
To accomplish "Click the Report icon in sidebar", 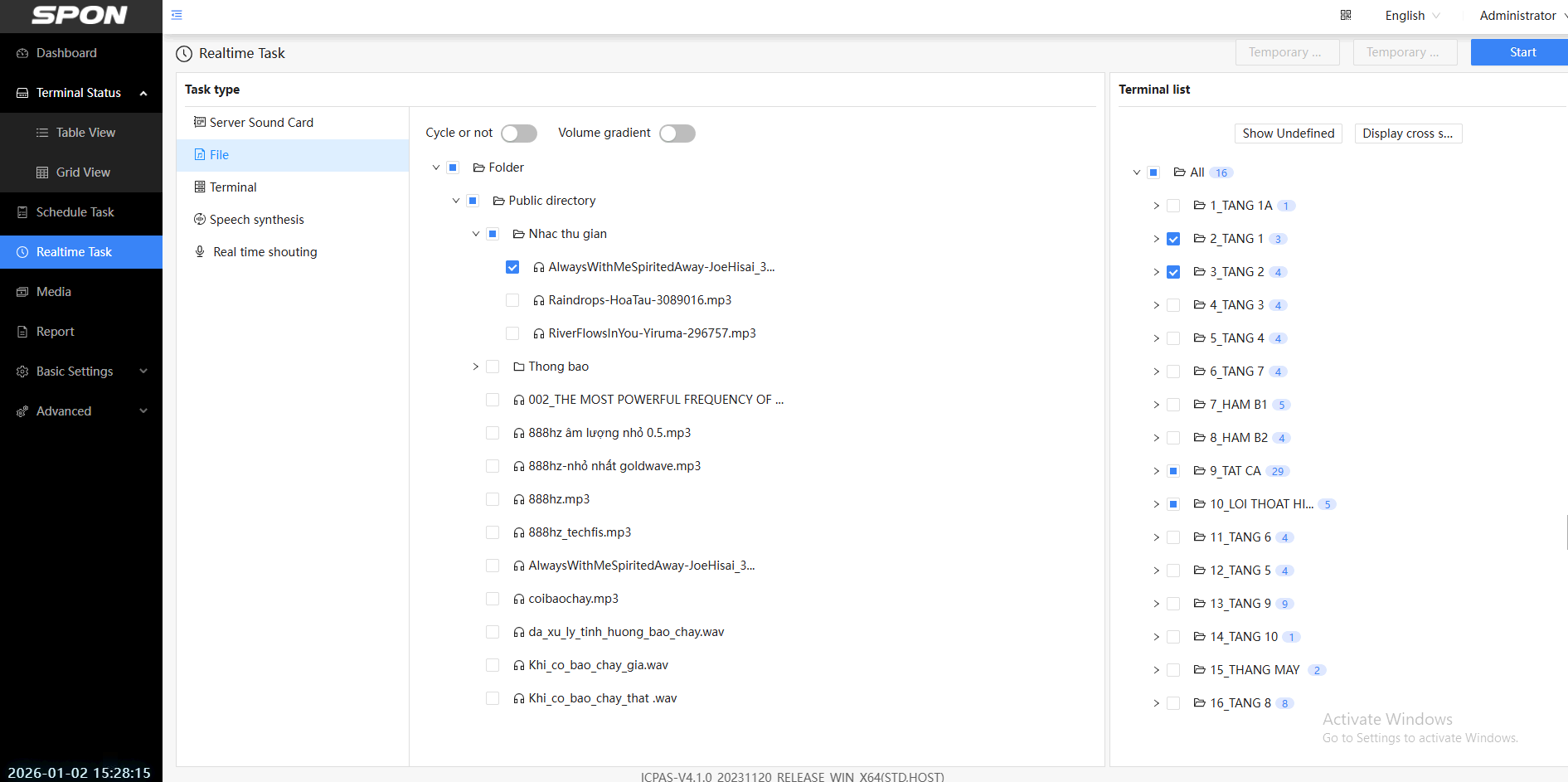I will pyautogui.click(x=22, y=332).
